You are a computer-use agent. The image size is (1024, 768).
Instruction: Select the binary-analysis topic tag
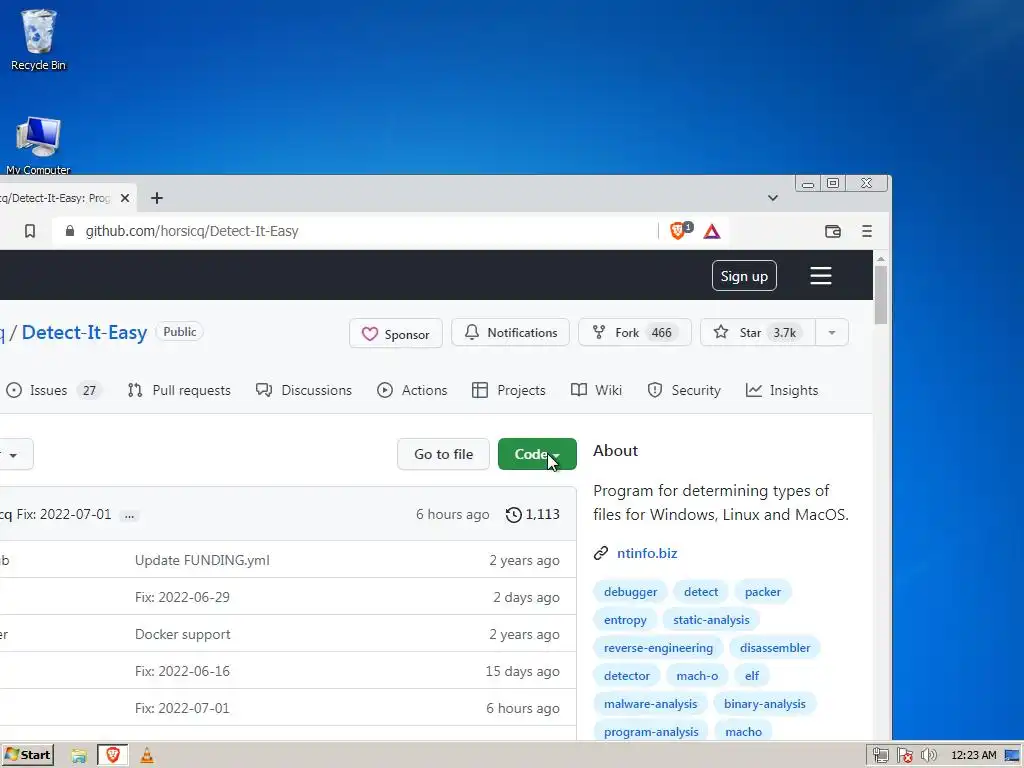pos(765,704)
